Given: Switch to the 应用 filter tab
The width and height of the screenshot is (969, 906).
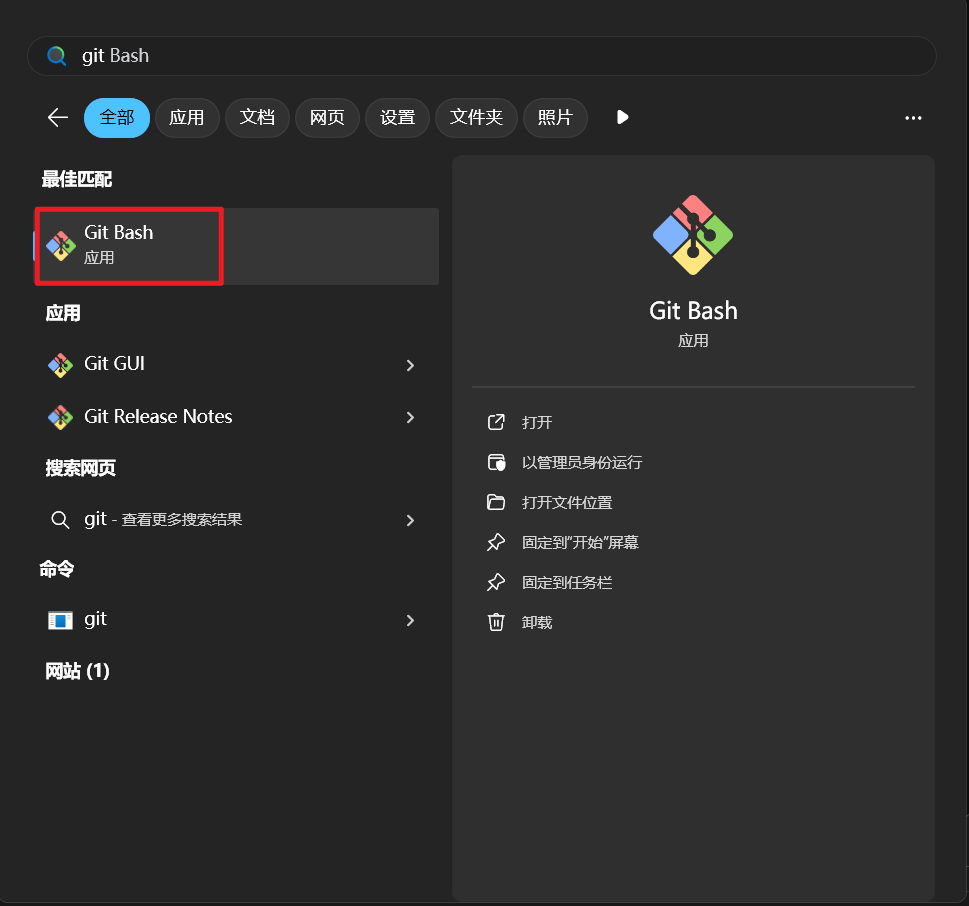Looking at the screenshot, I should (187, 117).
